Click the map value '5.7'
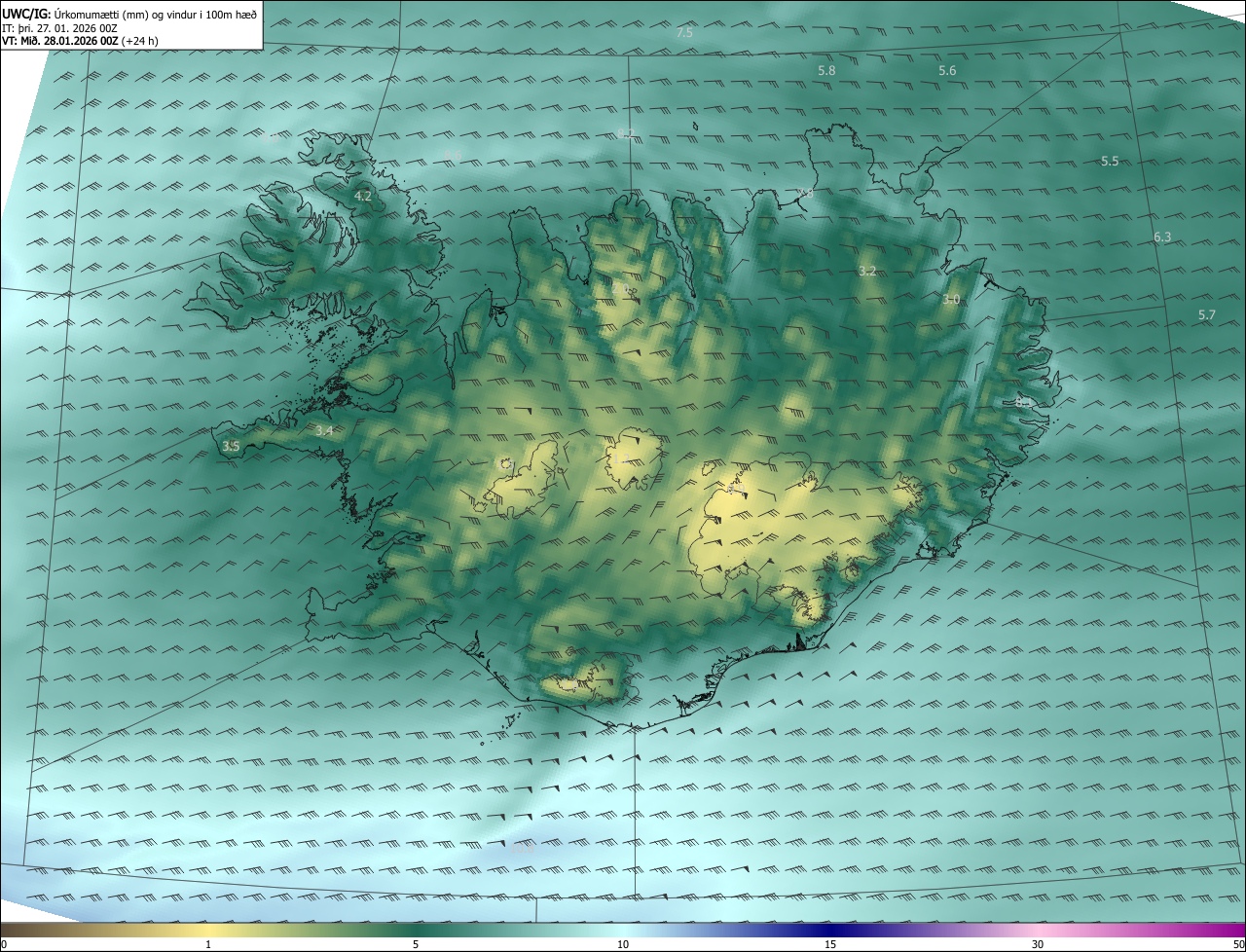The height and width of the screenshot is (952, 1246). [1207, 315]
